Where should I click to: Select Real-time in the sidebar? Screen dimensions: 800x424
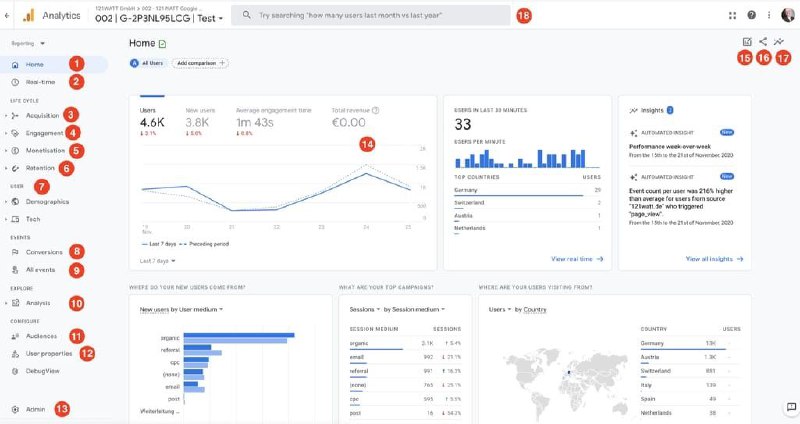39,82
